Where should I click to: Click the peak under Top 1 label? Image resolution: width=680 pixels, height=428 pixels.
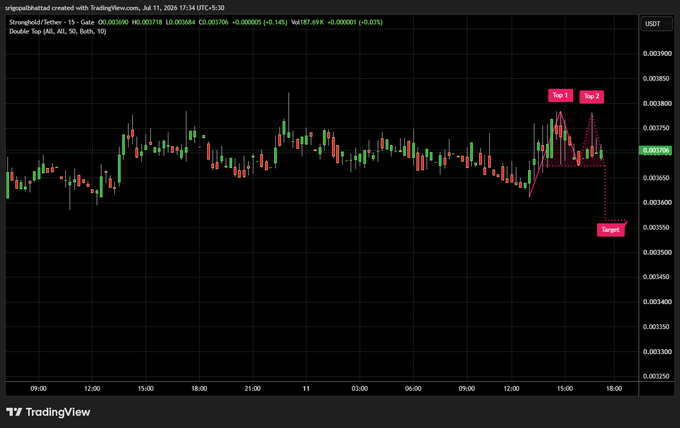click(560, 112)
